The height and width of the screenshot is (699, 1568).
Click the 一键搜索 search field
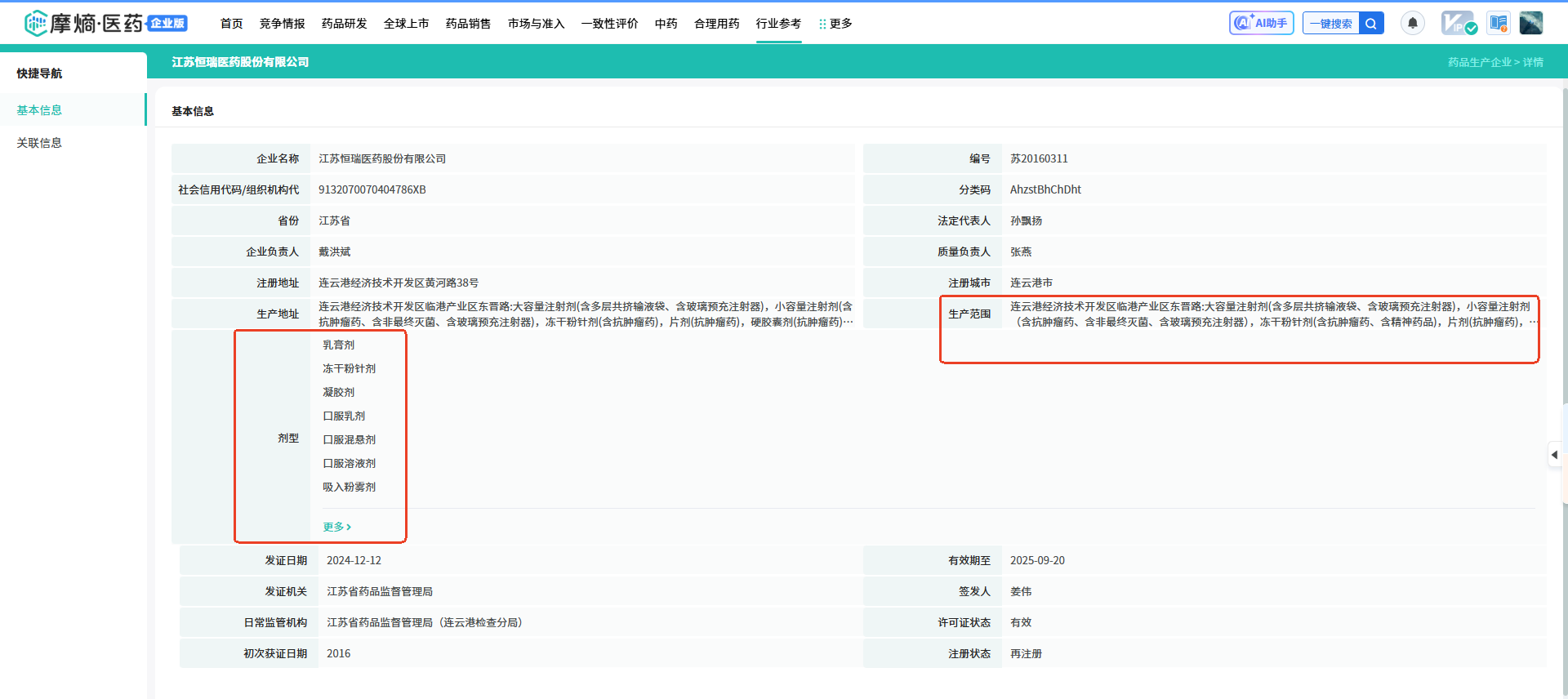[x=1331, y=24]
